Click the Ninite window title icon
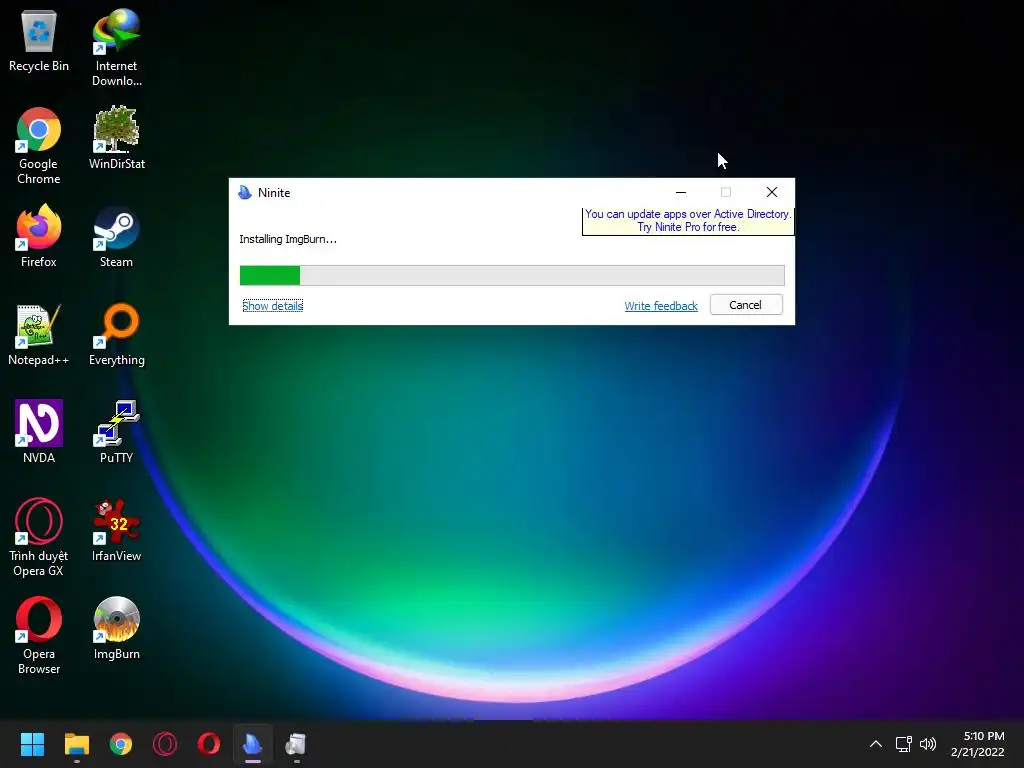 [245, 193]
